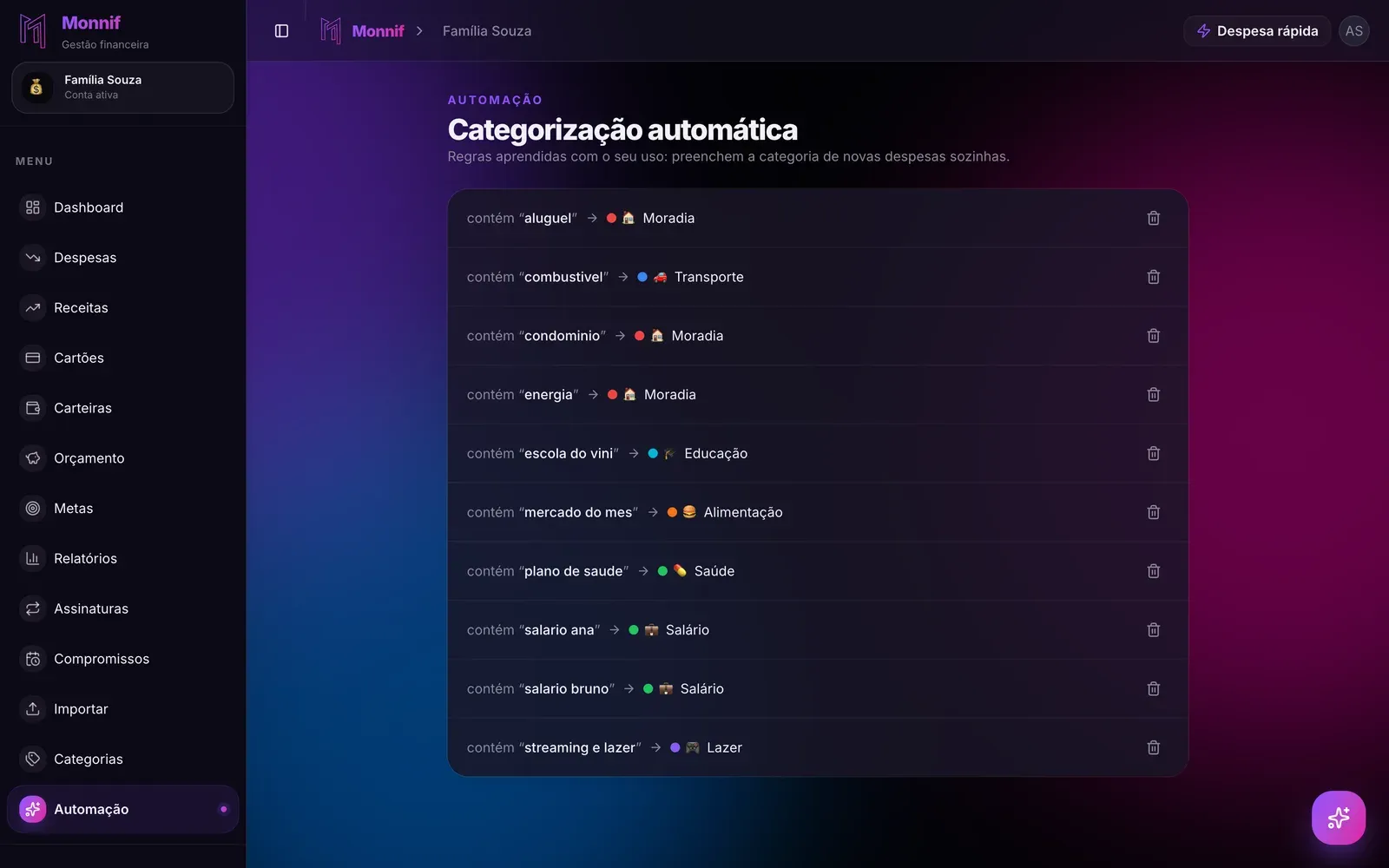1389x868 pixels.
Task: Click the Categorias tag icon
Action: click(x=33, y=759)
